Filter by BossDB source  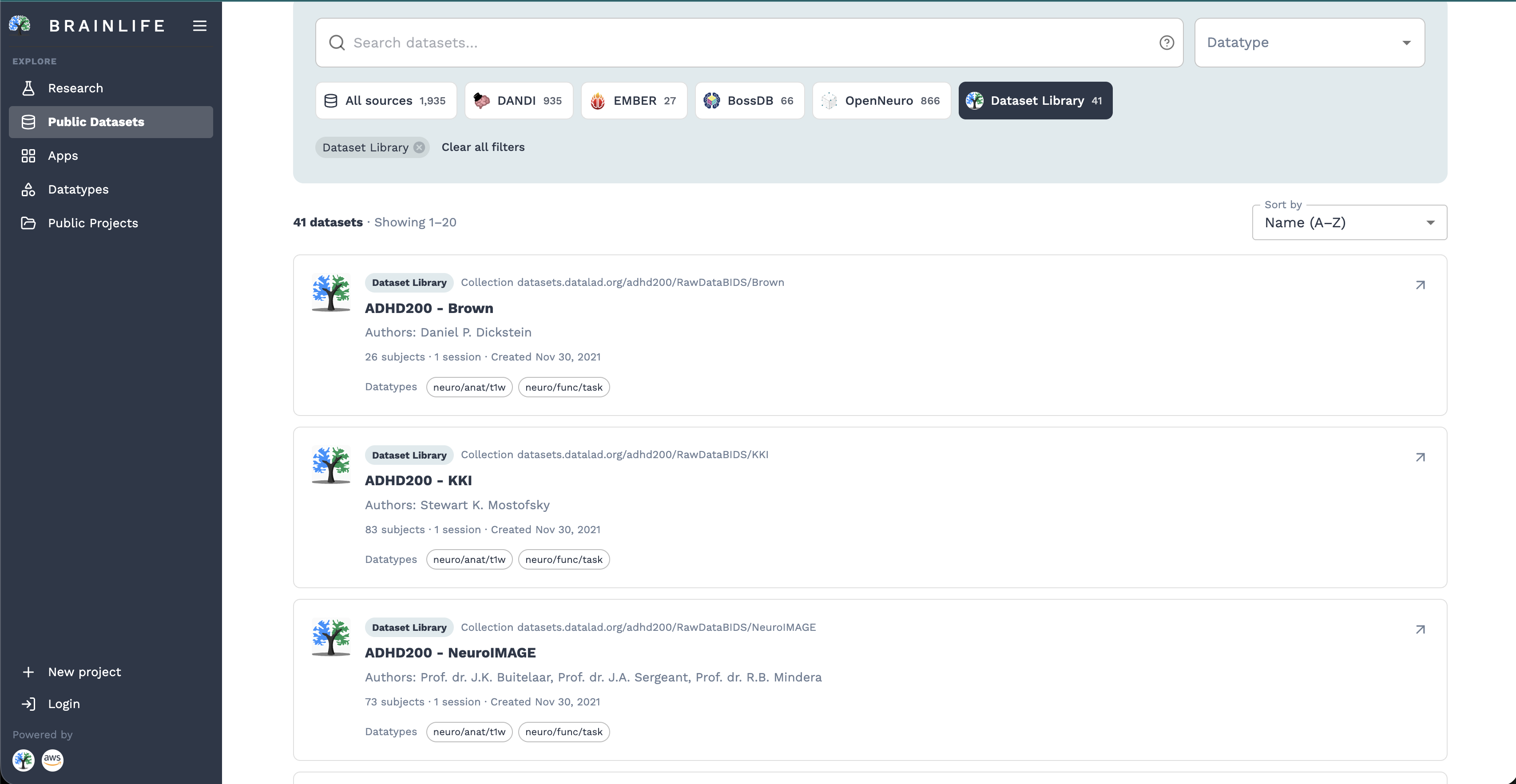tap(749, 101)
